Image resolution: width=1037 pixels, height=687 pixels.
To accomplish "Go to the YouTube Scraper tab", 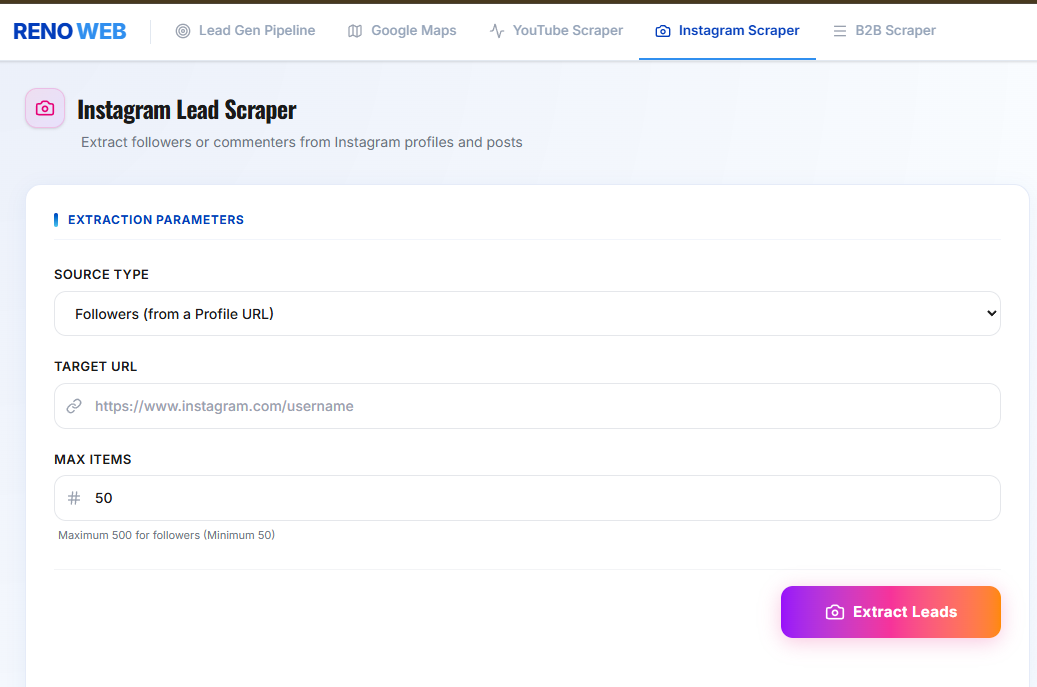I will coord(556,30).
